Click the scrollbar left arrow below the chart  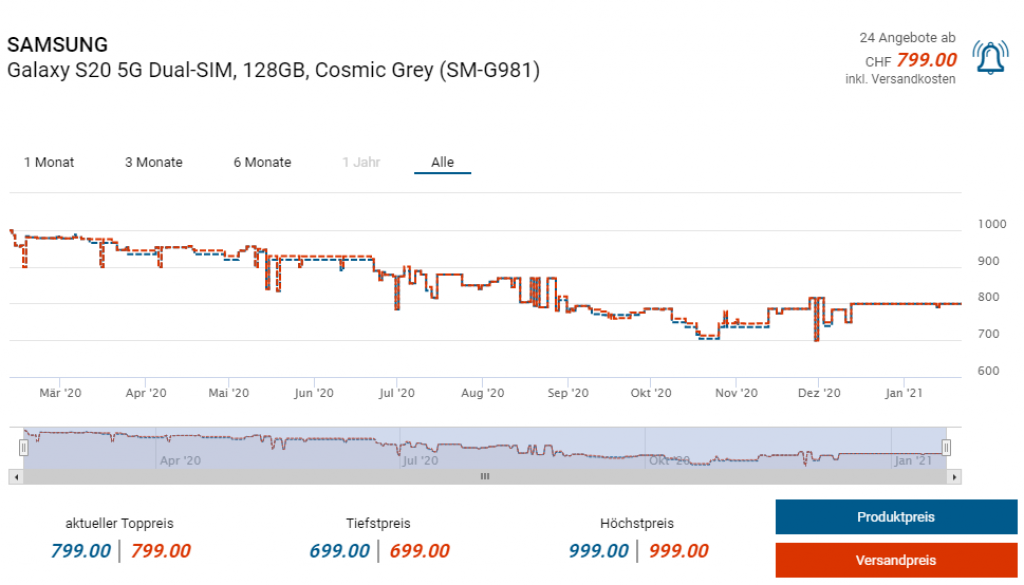coord(14,477)
